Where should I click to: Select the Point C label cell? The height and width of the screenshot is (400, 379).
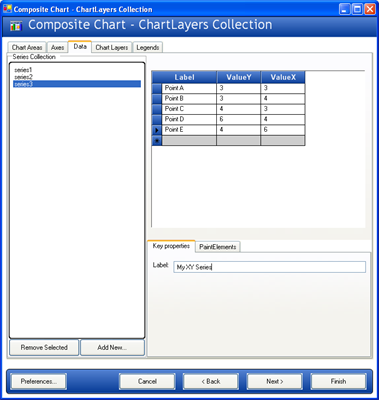point(189,109)
